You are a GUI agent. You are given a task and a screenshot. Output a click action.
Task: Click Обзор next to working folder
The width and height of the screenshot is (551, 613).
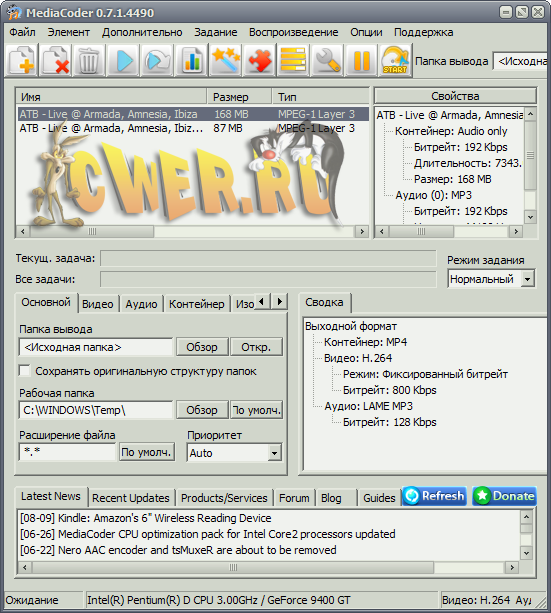(202, 410)
